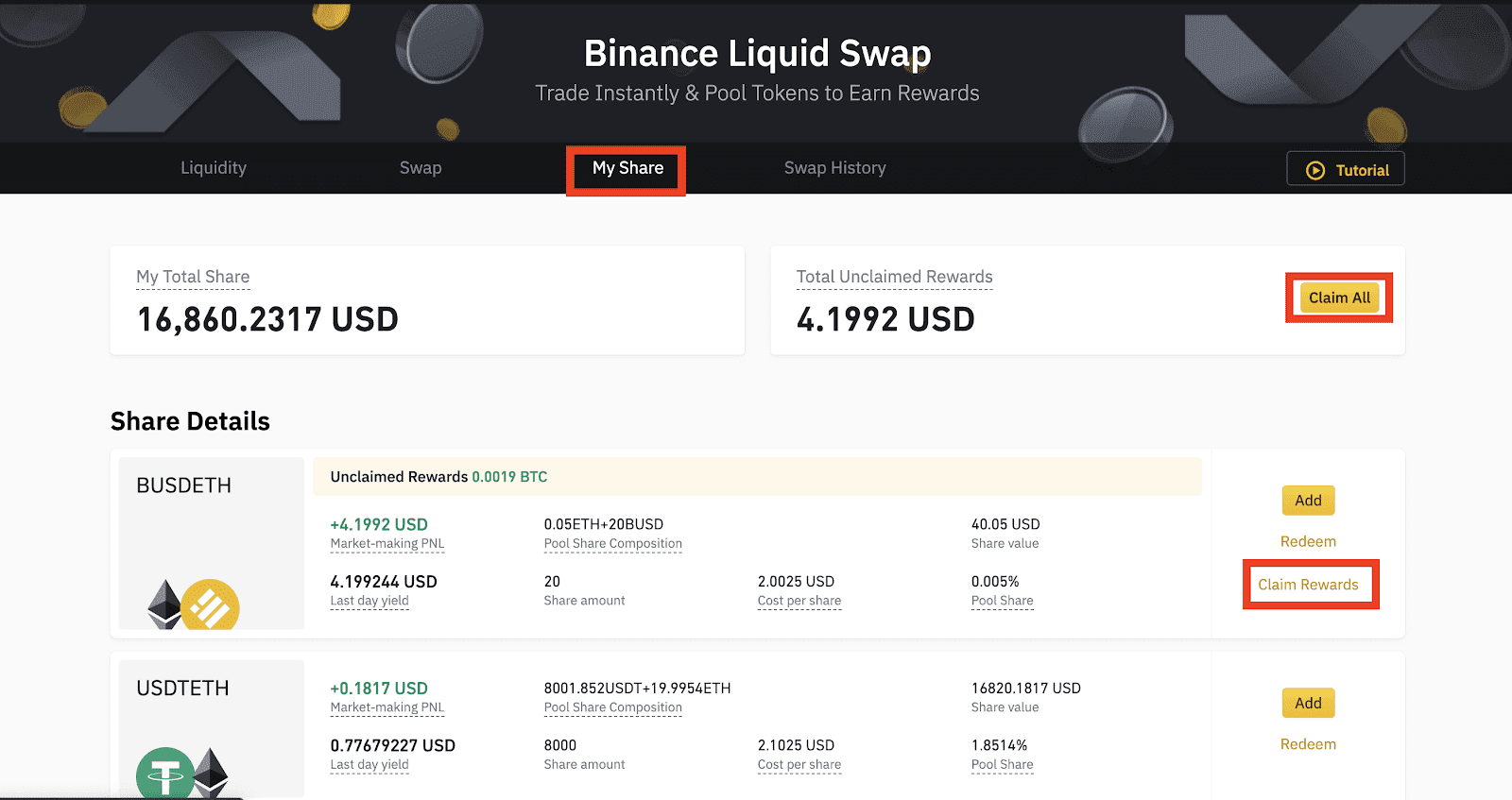This screenshot has height=800, width=1512.
Task: Click Pool Share Composition label in USDTETH row
Action: coord(613,707)
